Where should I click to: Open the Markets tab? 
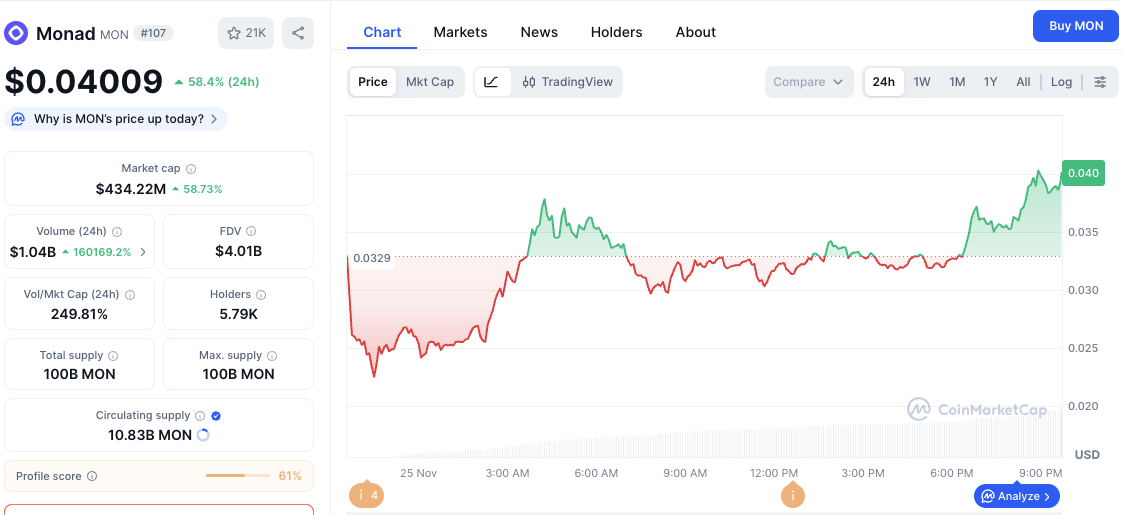(x=460, y=32)
